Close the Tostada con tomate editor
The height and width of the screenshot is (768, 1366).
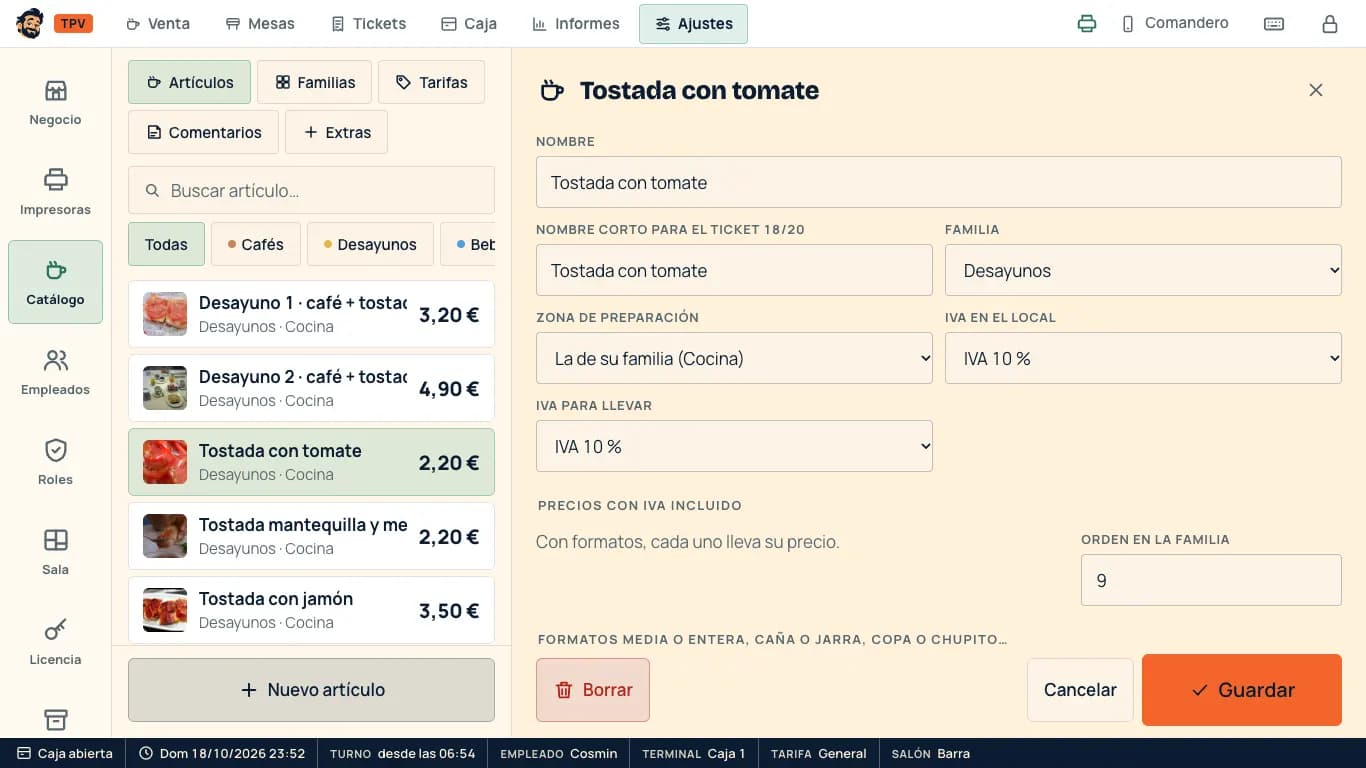point(1316,90)
